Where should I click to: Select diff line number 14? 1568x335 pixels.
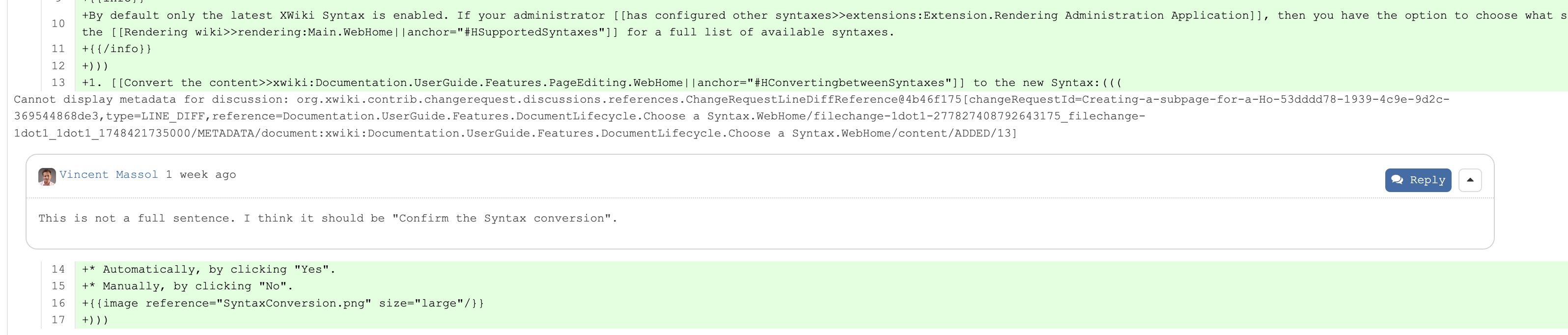pos(58,269)
